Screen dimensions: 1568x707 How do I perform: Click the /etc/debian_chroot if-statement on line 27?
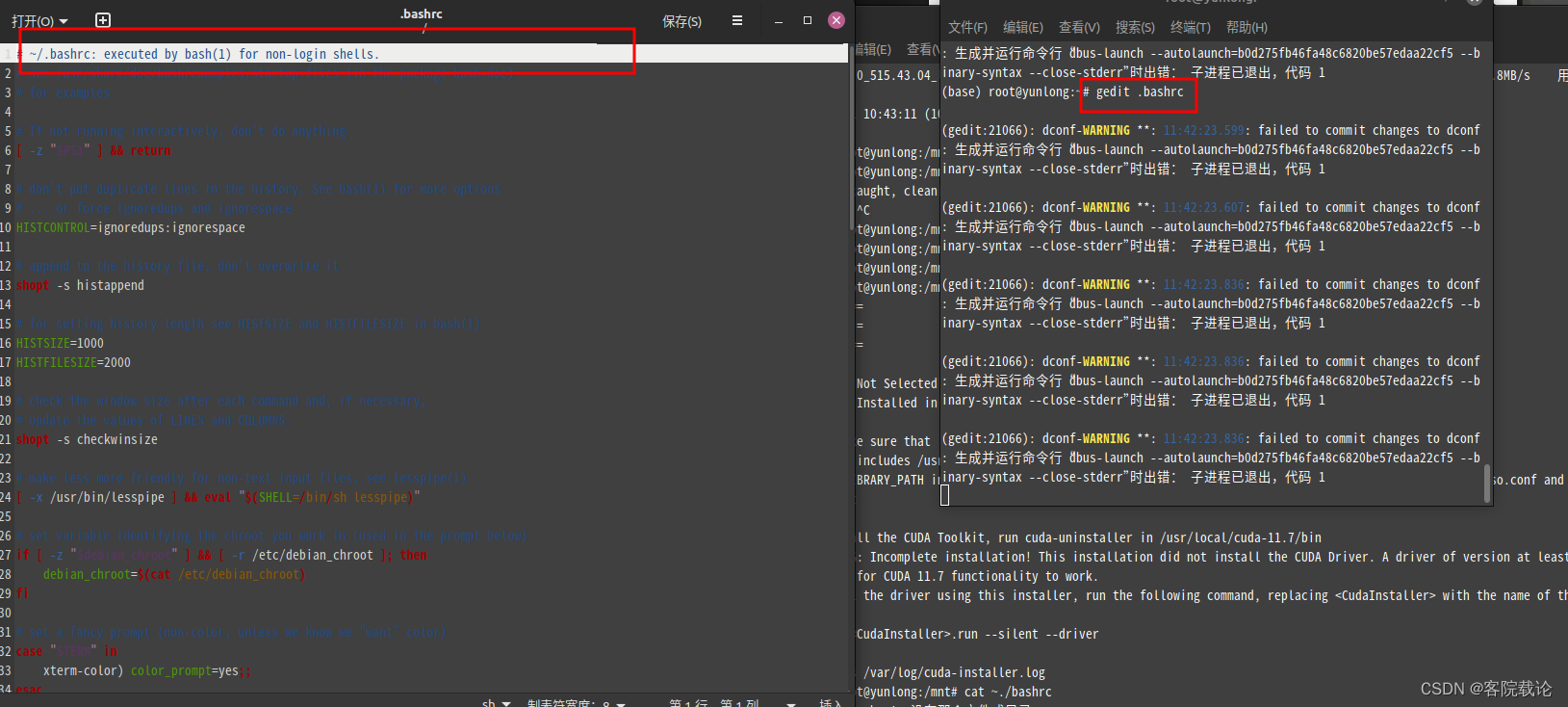(x=221, y=555)
